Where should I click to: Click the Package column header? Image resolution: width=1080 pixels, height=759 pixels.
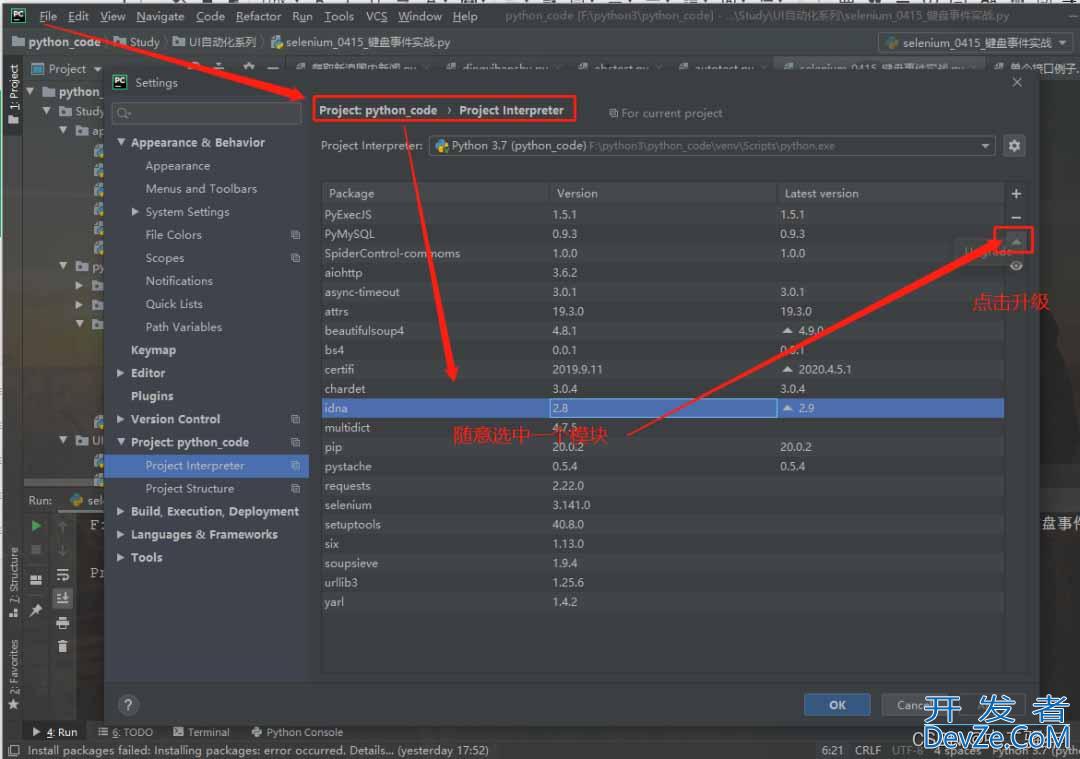pos(435,194)
